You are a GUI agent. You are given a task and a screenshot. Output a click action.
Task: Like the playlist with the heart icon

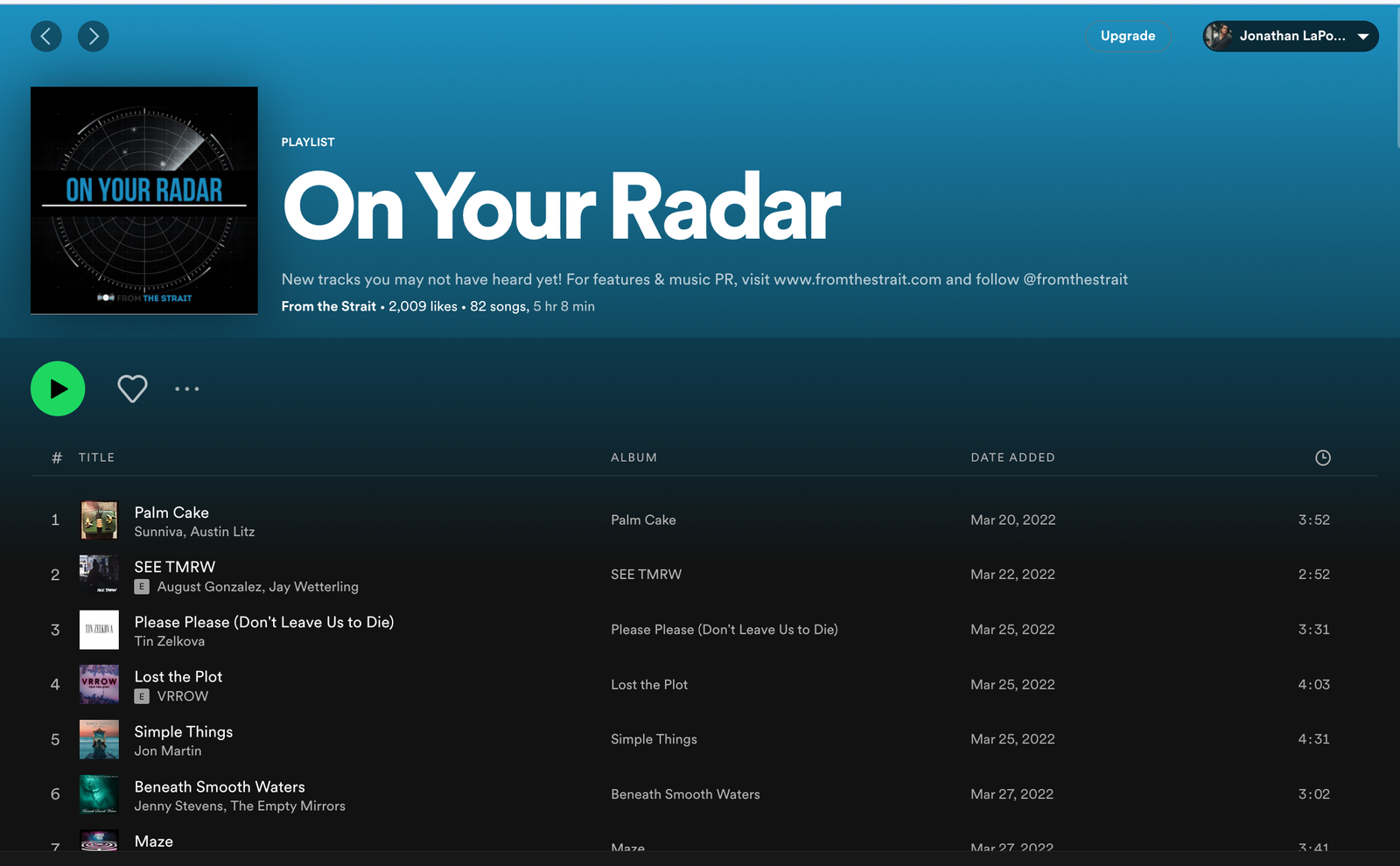click(x=132, y=388)
